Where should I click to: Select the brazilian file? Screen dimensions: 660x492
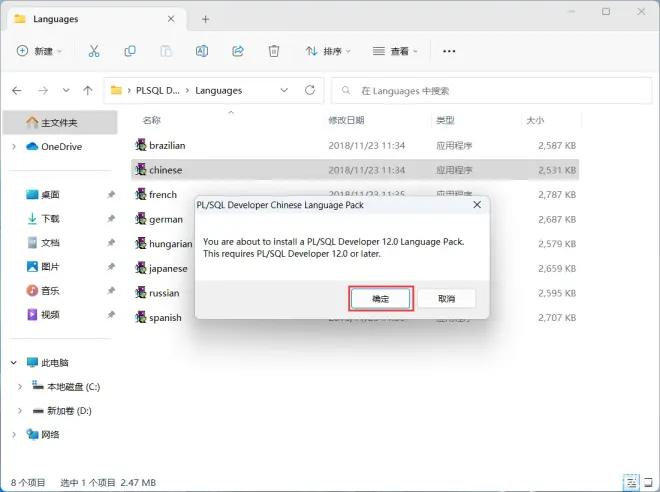[355, 146]
